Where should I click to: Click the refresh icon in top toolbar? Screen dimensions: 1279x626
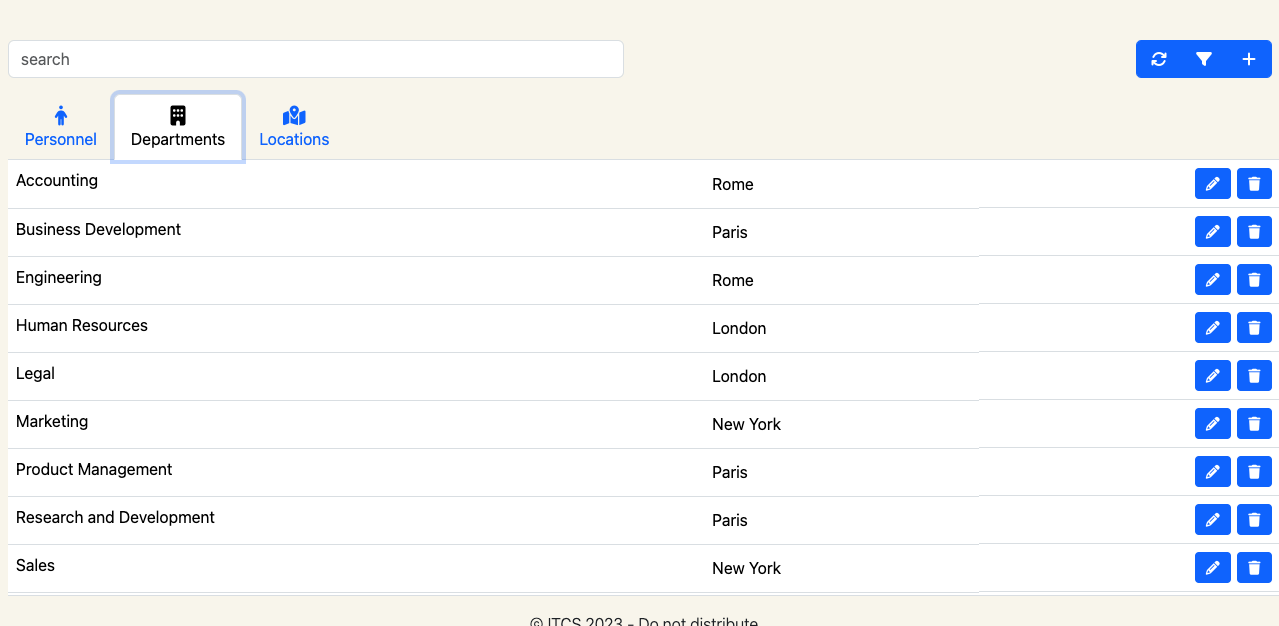click(1159, 59)
